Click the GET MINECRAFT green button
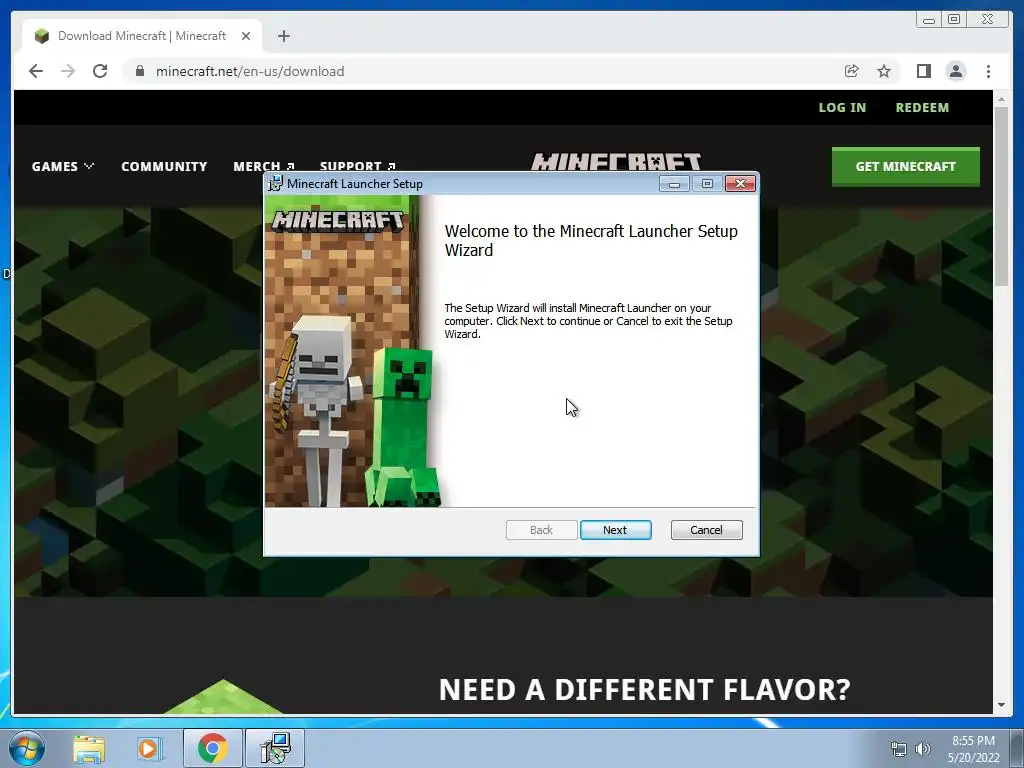Viewport: 1024px width, 768px height. coord(905,167)
